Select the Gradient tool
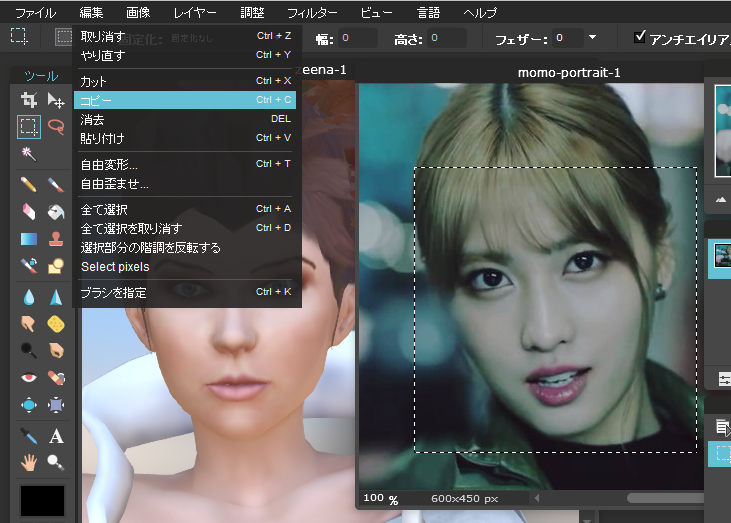 tap(29, 239)
